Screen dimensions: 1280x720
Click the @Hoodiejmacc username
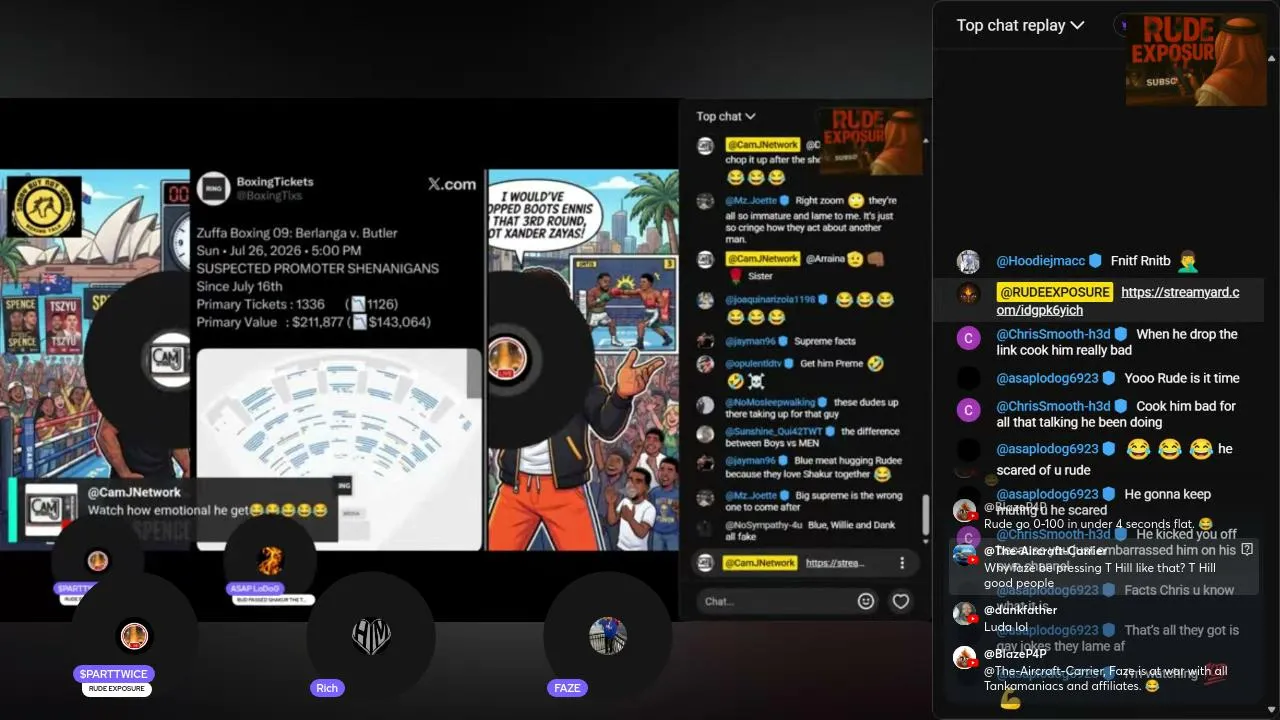[1040, 261]
